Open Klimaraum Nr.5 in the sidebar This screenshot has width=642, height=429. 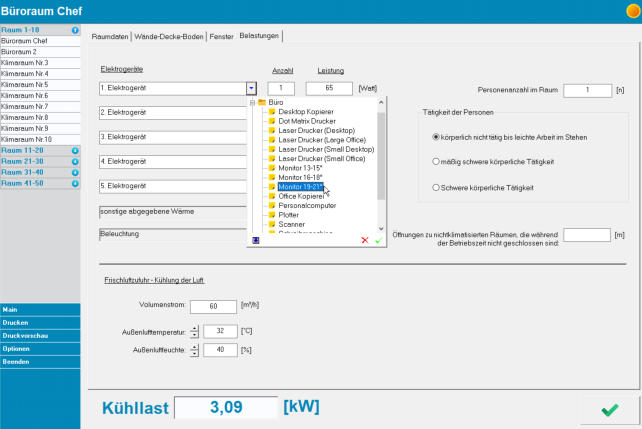[x=25, y=84]
